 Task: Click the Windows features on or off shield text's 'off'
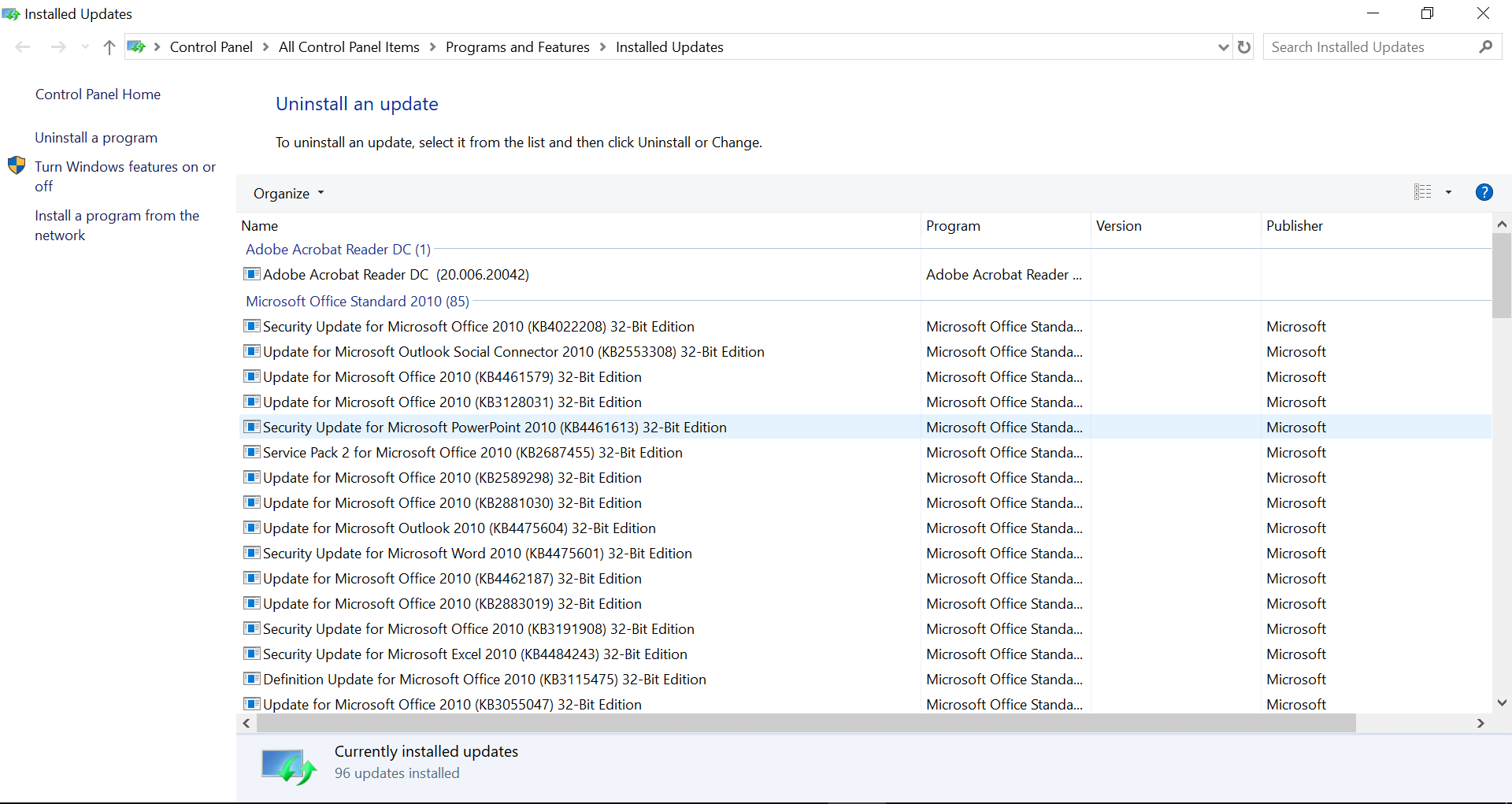[x=43, y=187]
